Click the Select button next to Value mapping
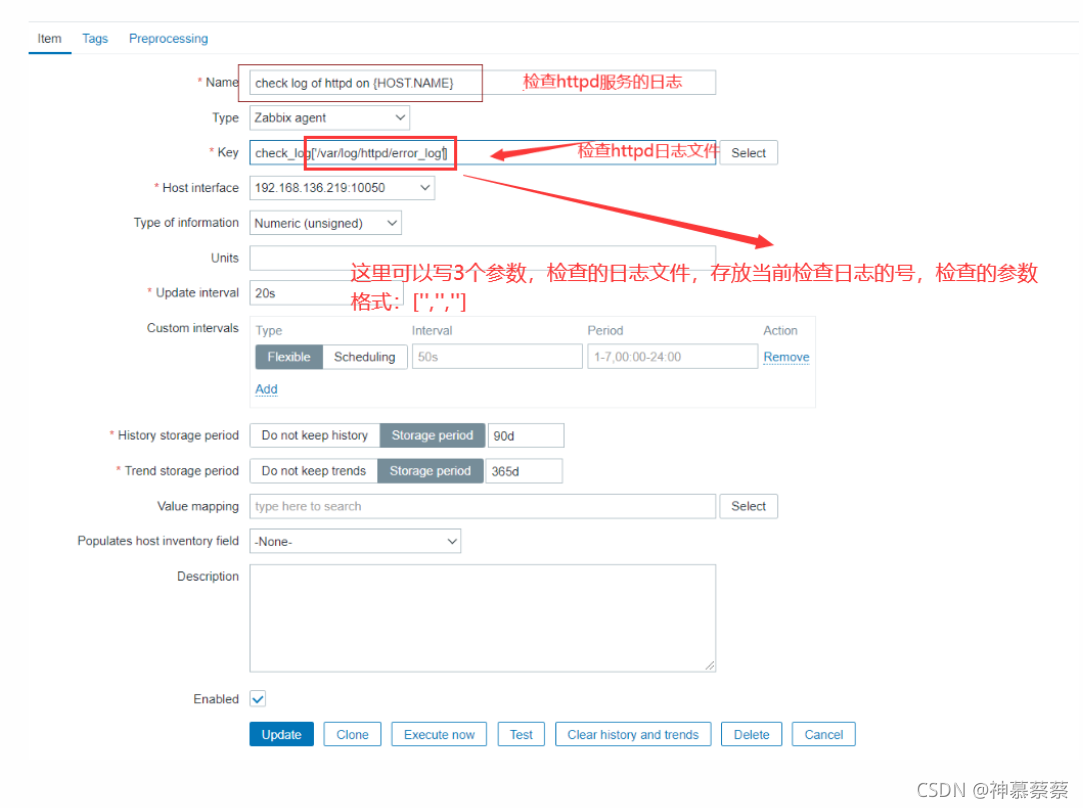This screenshot has height=808, width=1083. tap(748, 506)
